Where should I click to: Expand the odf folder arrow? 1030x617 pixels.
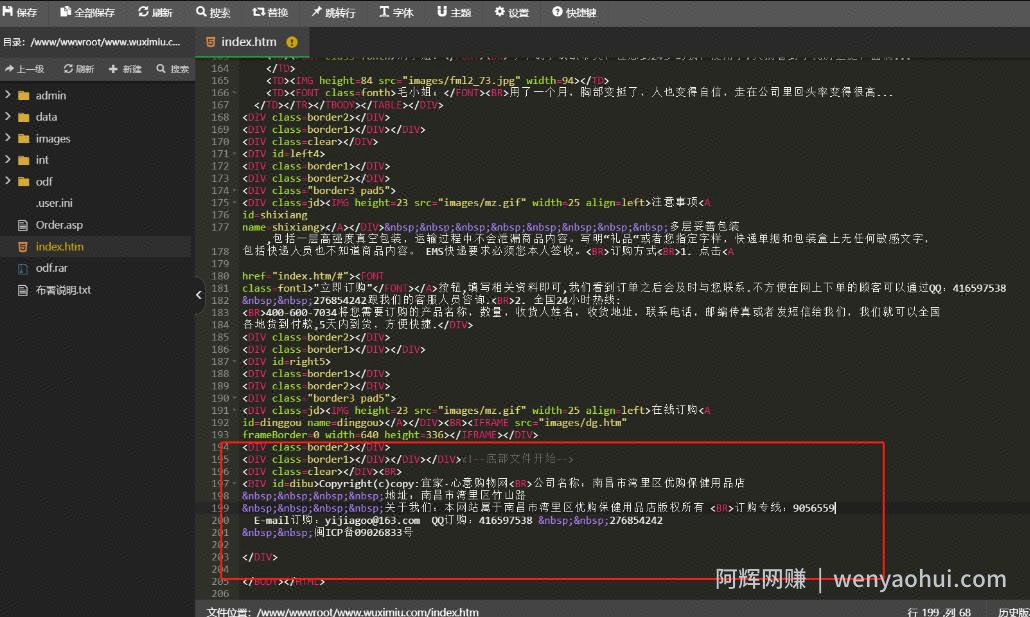pos(8,181)
